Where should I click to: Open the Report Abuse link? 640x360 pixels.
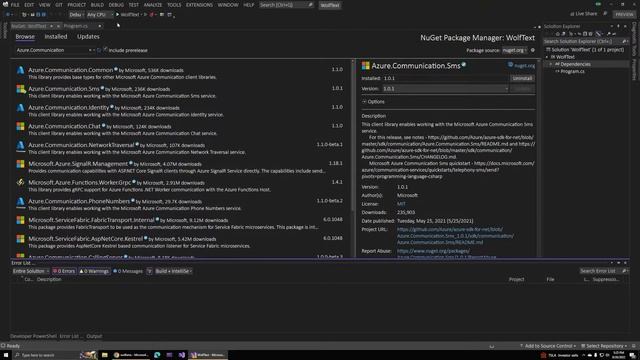(x=447, y=254)
